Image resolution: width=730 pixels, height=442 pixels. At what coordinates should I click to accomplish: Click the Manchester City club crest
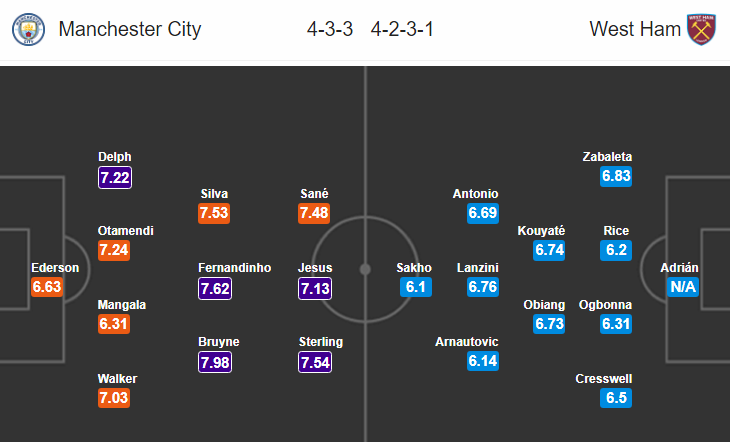[x=28, y=29]
